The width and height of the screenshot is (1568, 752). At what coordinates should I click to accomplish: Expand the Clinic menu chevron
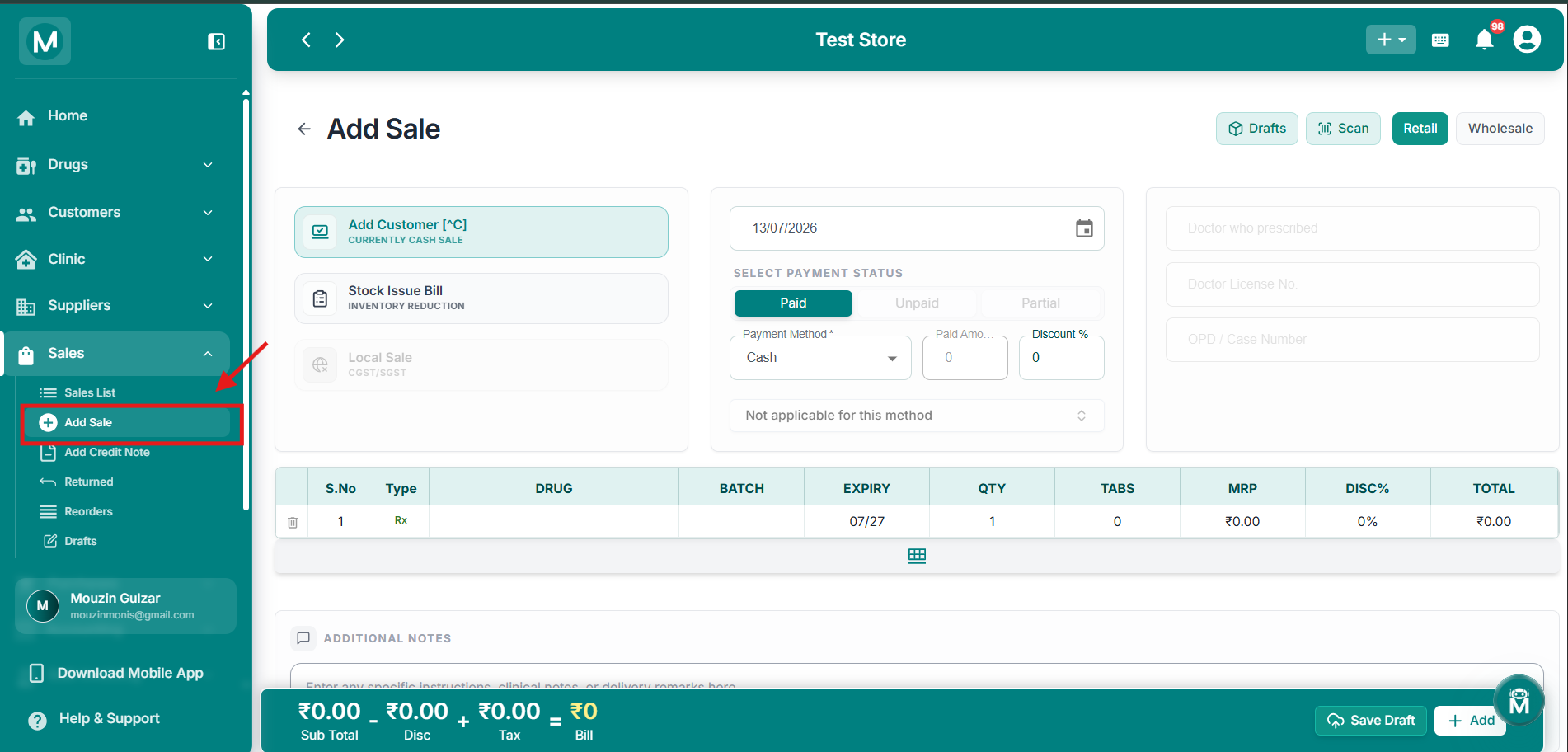tap(208, 259)
